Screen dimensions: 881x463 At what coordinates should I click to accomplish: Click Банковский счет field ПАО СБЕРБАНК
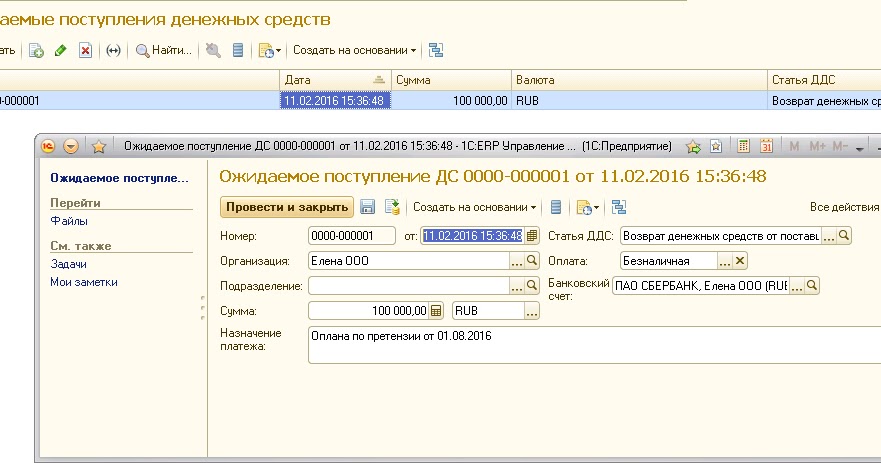701,286
